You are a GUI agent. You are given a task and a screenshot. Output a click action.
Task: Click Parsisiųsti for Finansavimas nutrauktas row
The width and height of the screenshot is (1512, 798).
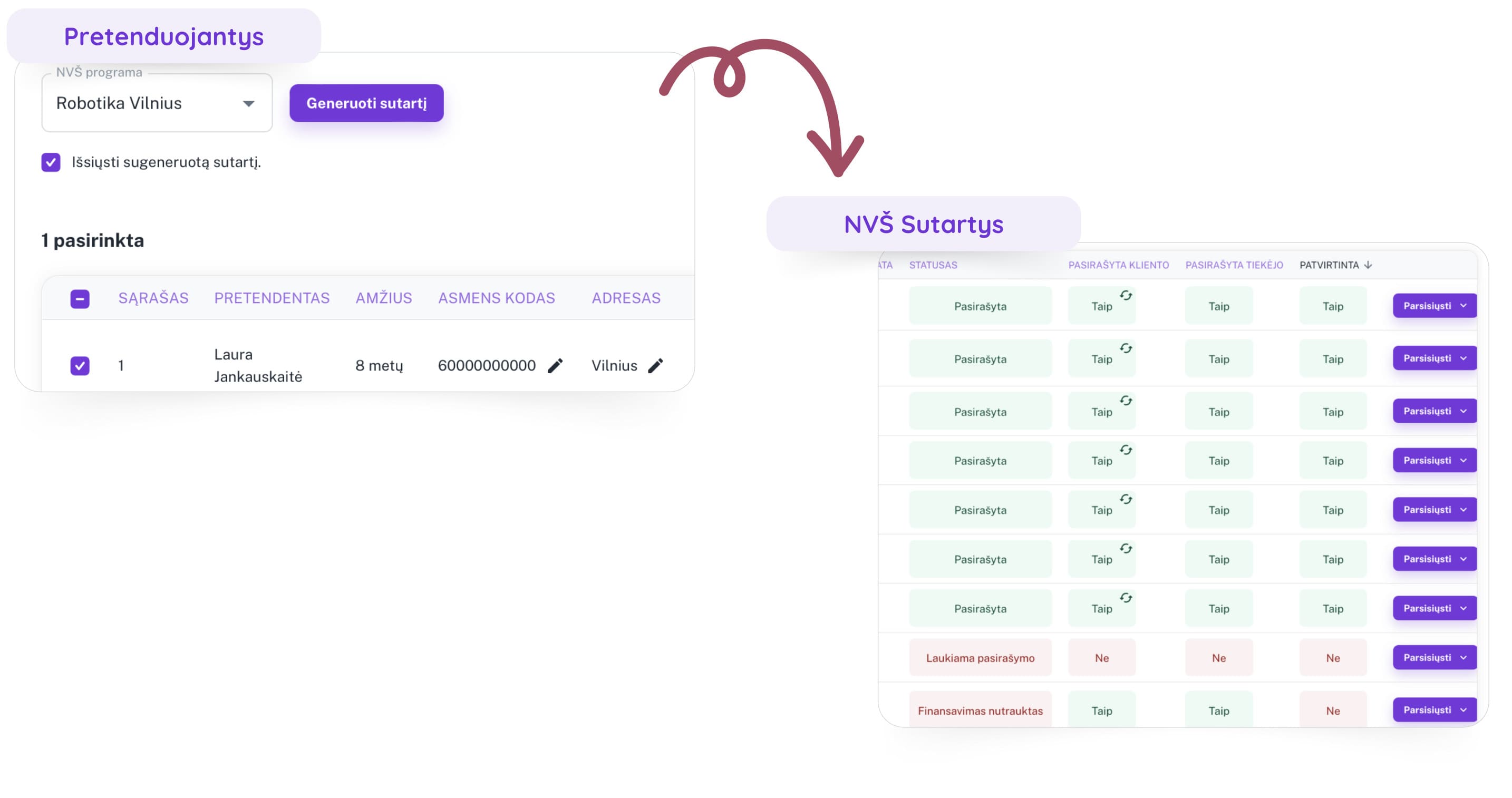pyautogui.click(x=1434, y=709)
